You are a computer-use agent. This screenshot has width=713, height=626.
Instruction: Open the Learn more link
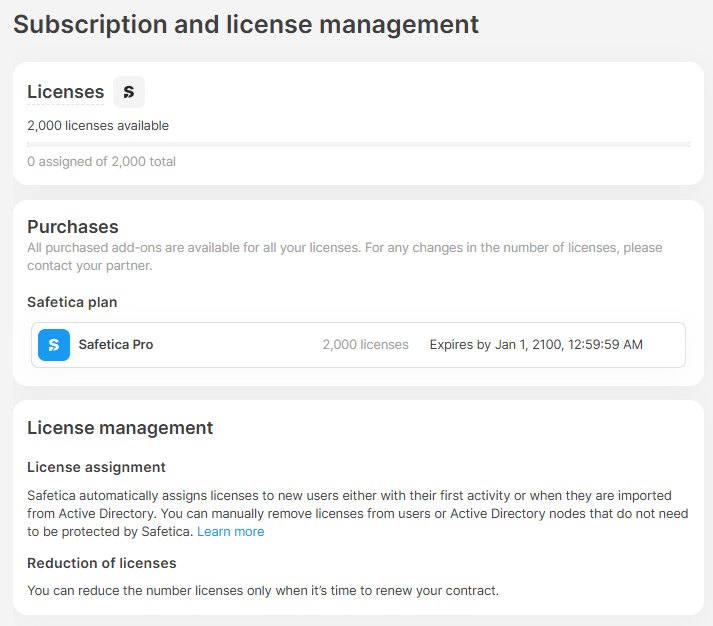point(230,532)
